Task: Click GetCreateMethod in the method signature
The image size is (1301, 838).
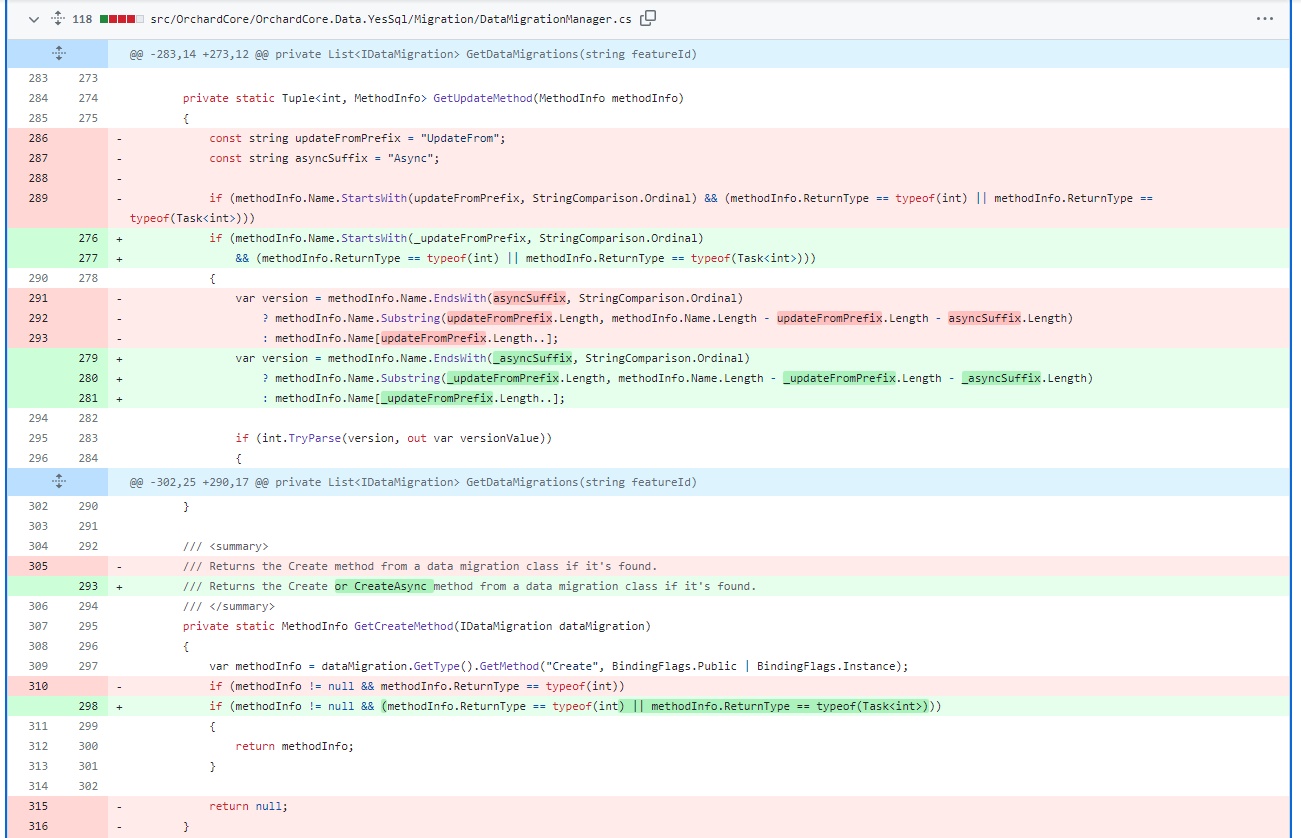Action: 404,626
